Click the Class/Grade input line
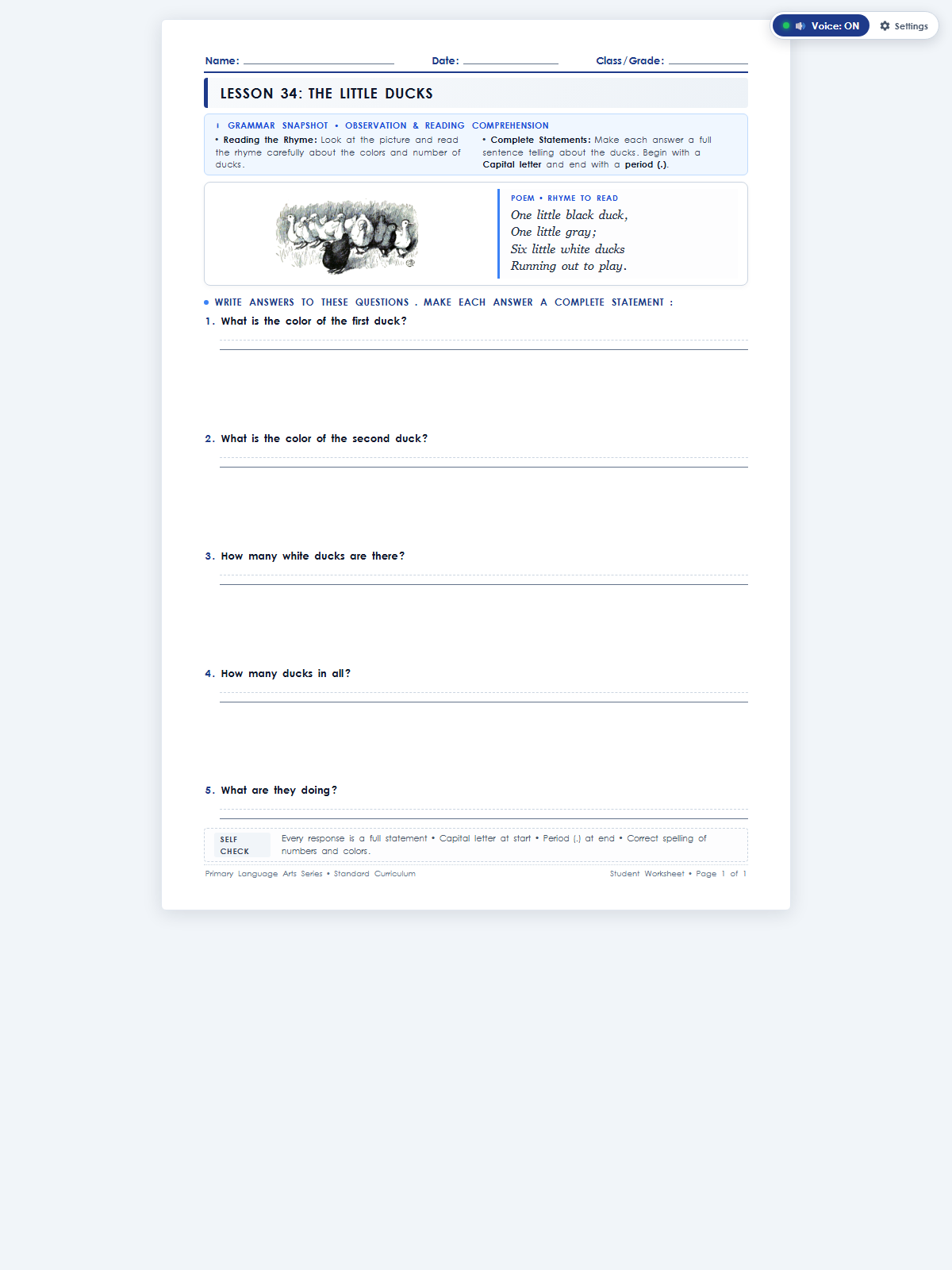 708,61
